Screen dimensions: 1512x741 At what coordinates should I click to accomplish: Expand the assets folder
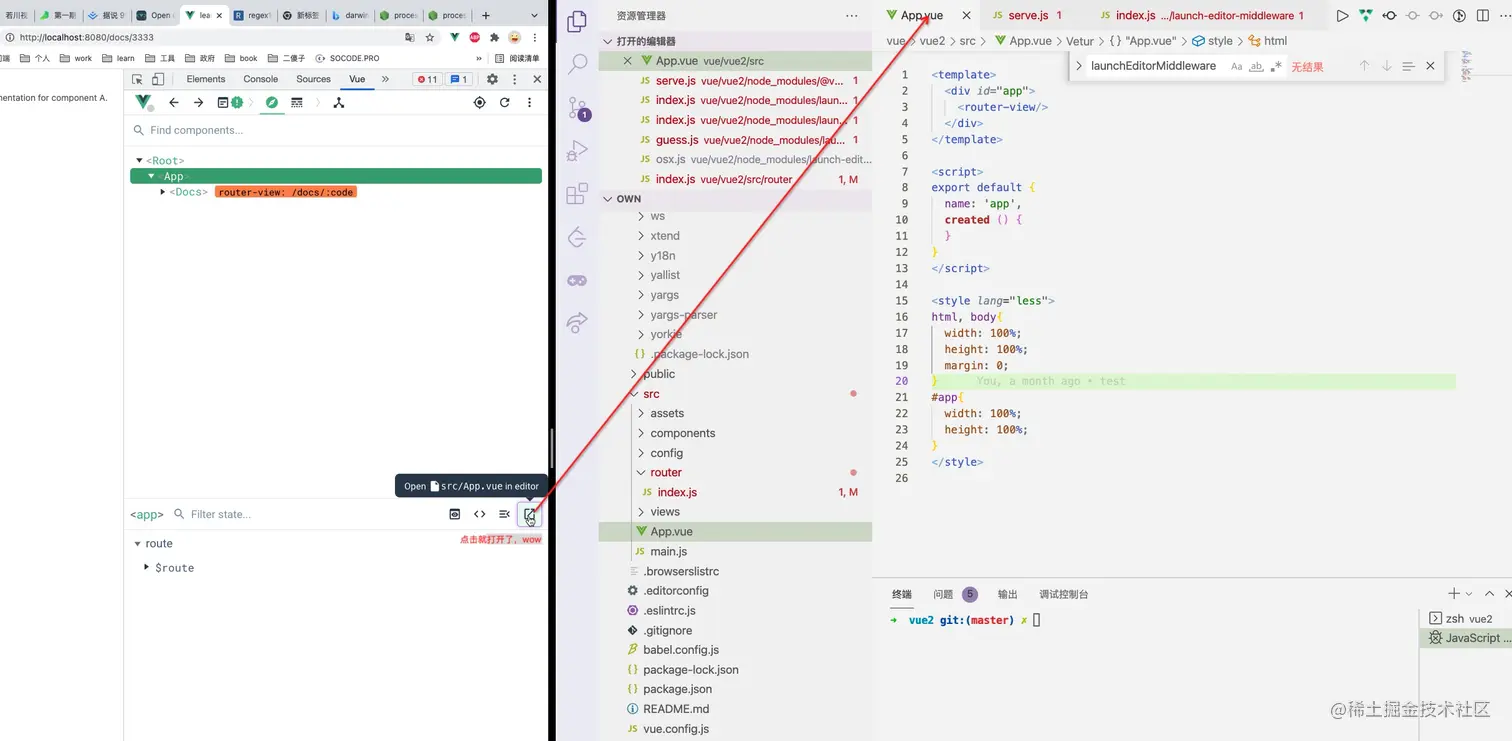click(x=667, y=413)
